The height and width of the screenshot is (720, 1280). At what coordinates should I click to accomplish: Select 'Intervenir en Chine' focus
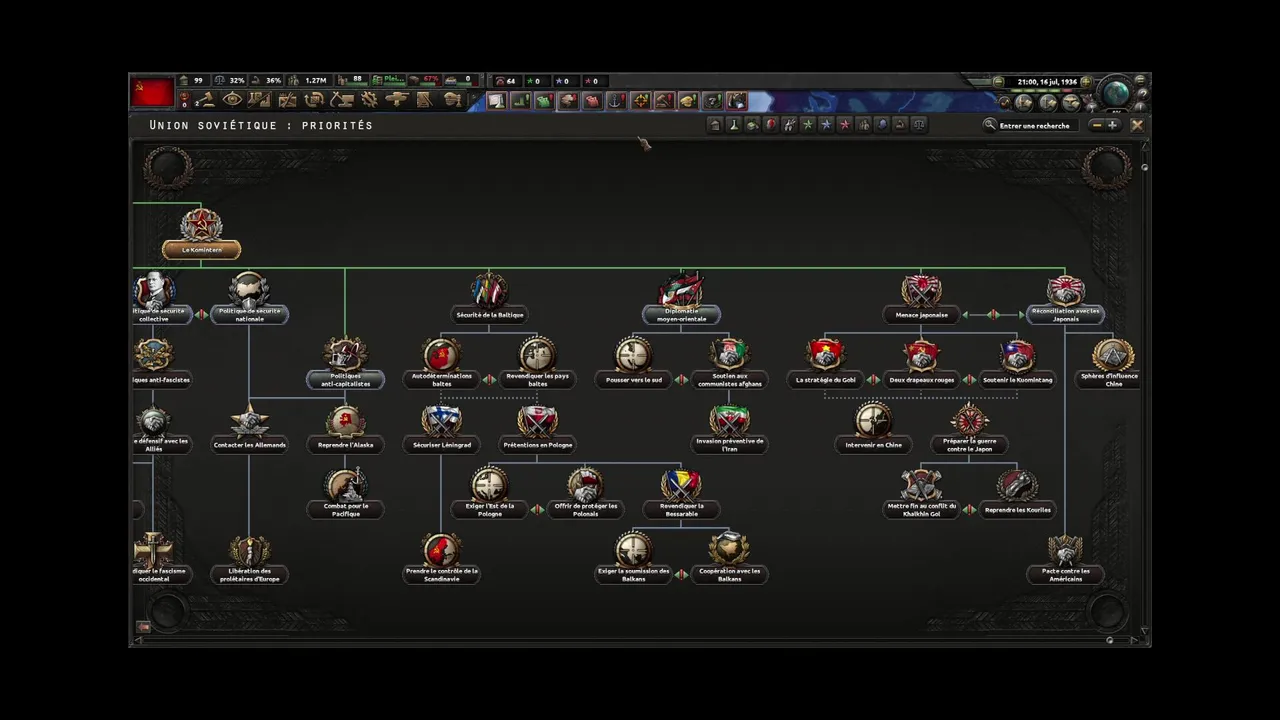[x=873, y=427]
